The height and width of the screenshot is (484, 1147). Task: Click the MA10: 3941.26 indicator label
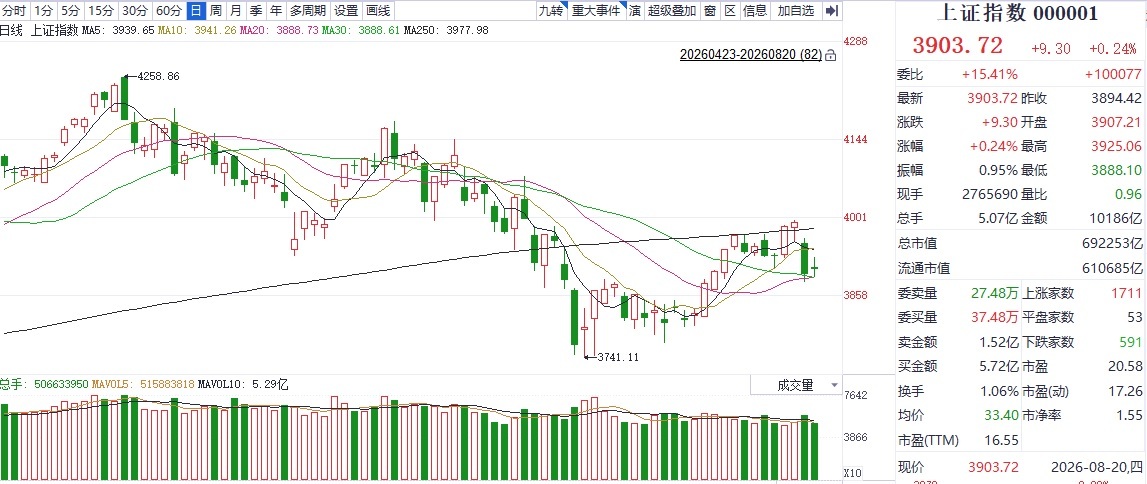click(x=197, y=30)
